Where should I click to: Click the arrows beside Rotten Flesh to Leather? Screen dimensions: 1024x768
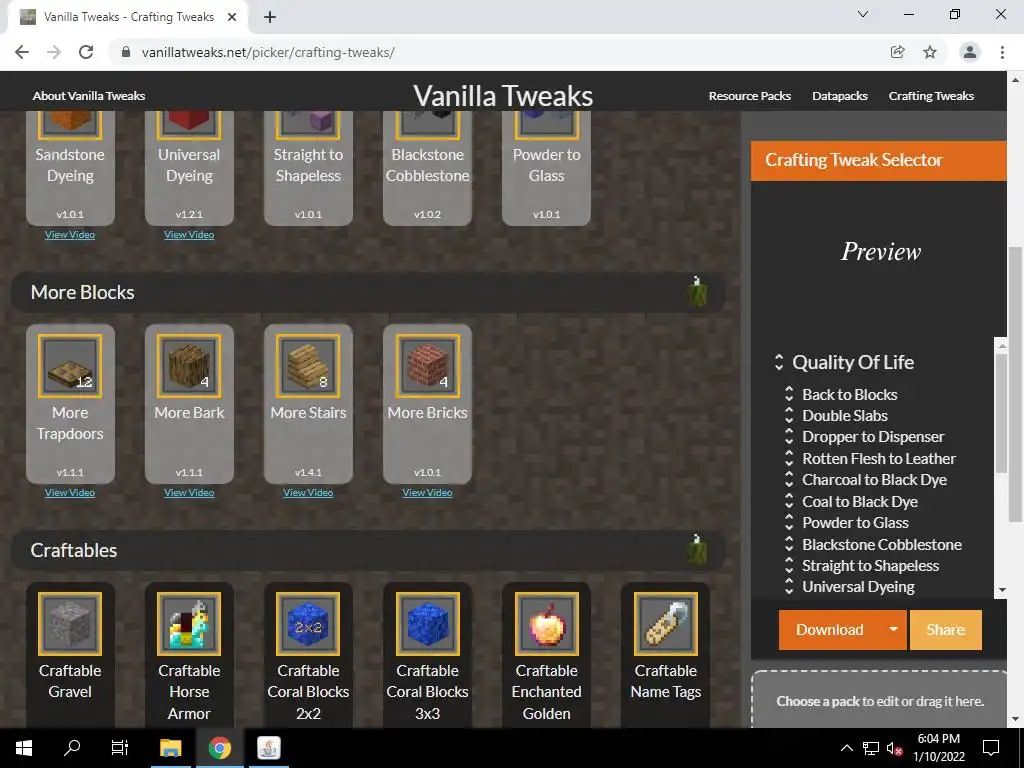click(789, 458)
